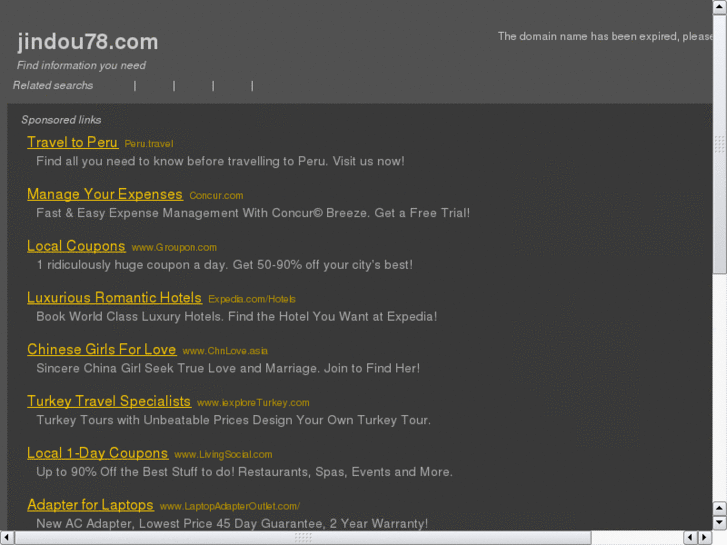Open the Turkey Travel Specialists link
Screen dimensions: 727x545
(x=109, y=401)
